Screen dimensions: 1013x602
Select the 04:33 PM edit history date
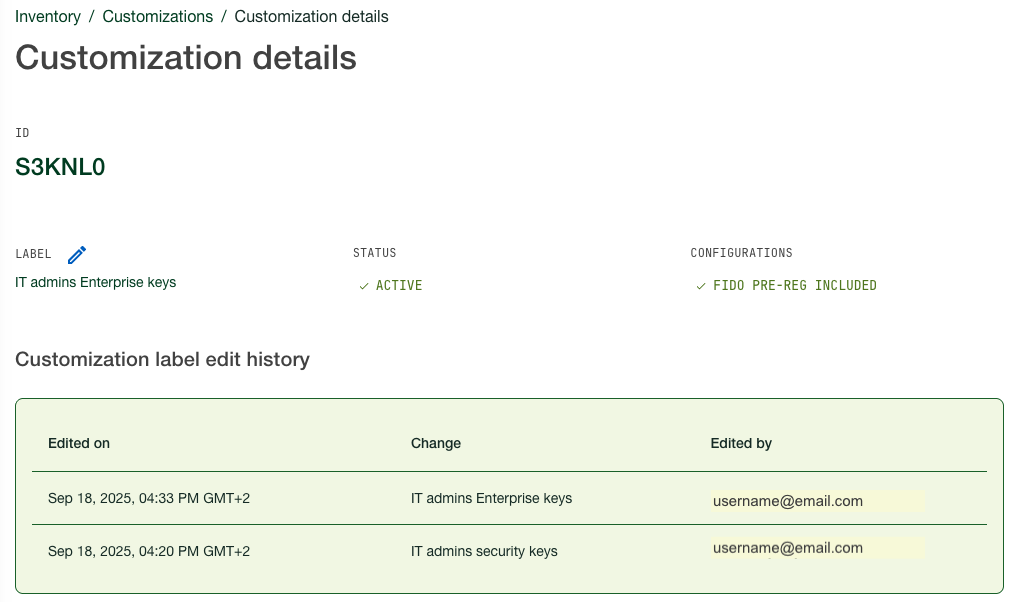149,498
